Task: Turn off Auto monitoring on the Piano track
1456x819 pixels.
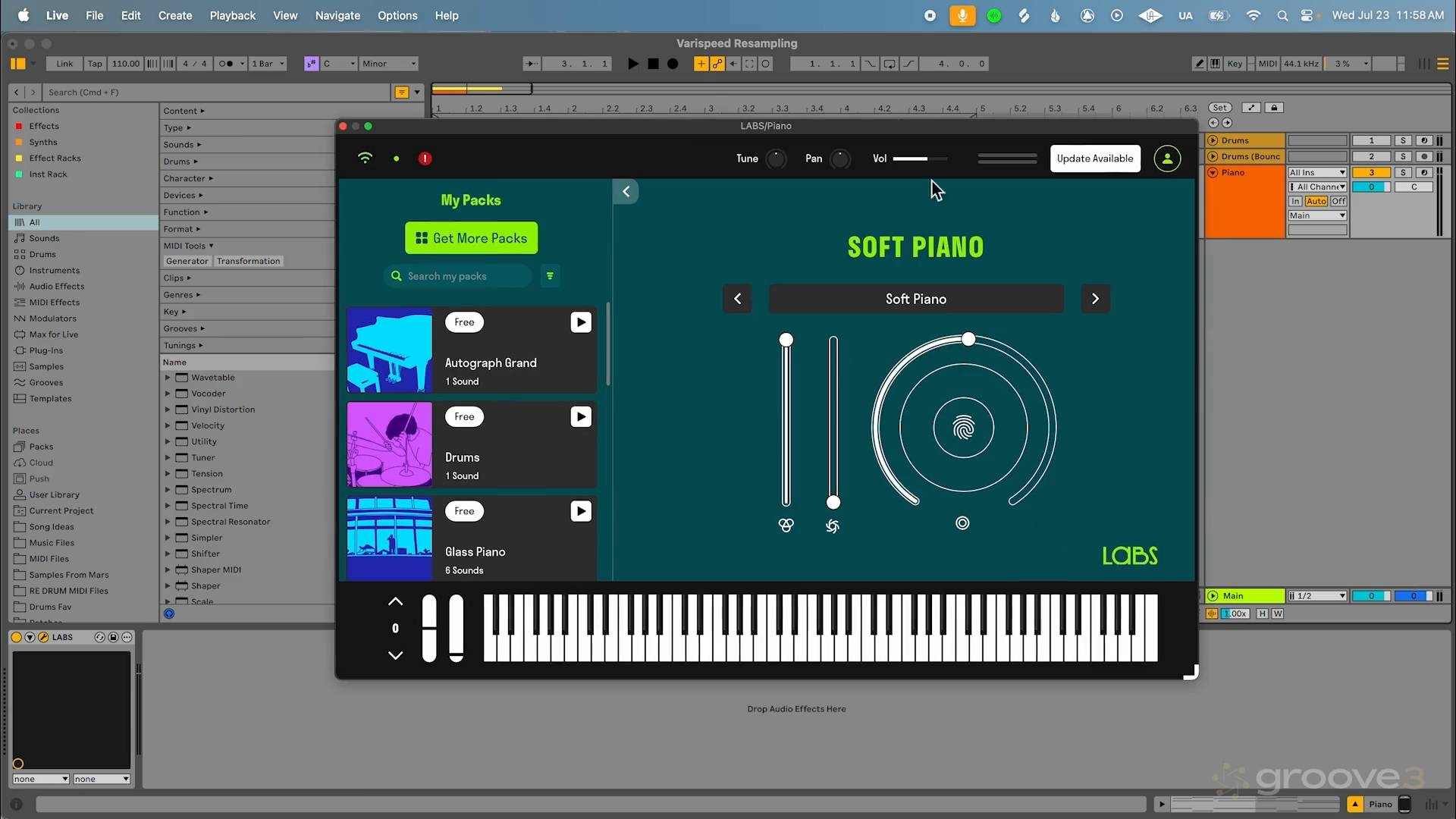Action: (1338, 201)
